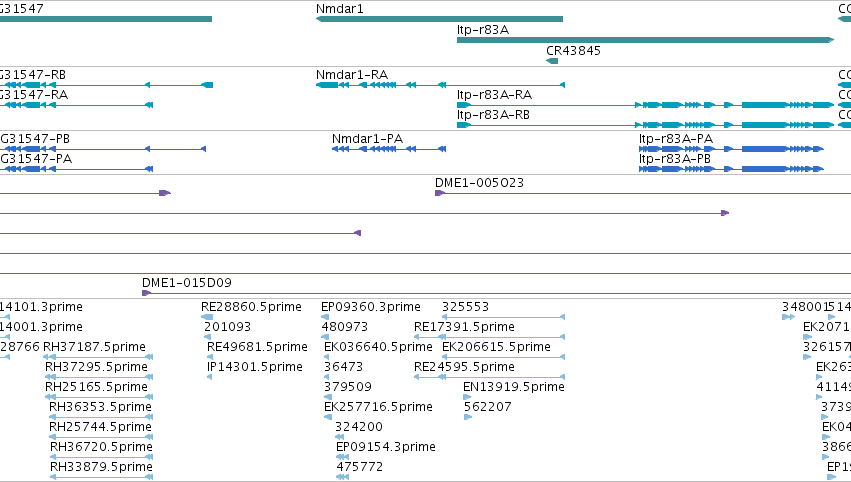851x482 pixels.
Task: Select the Itp-r83A-PB protein label
Action: click(675, 159)
